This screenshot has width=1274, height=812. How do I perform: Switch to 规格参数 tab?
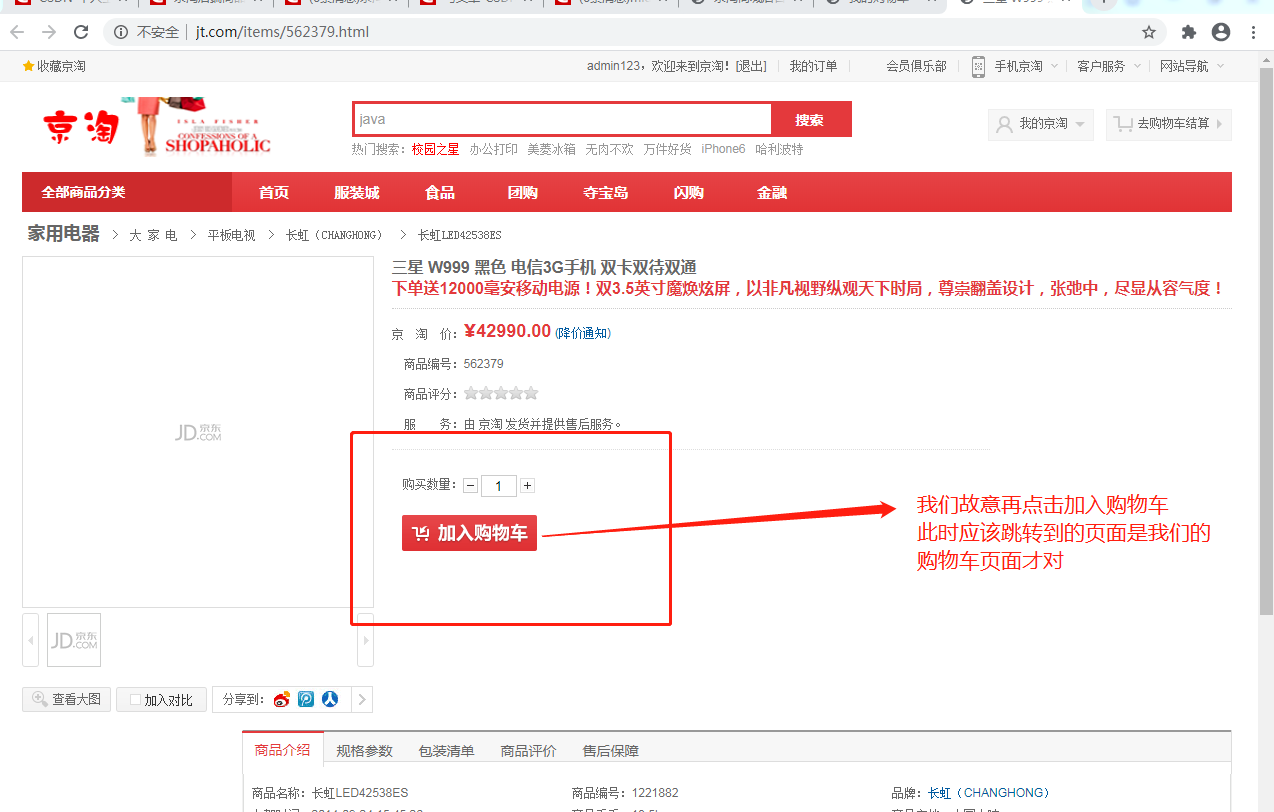(364, 750)
